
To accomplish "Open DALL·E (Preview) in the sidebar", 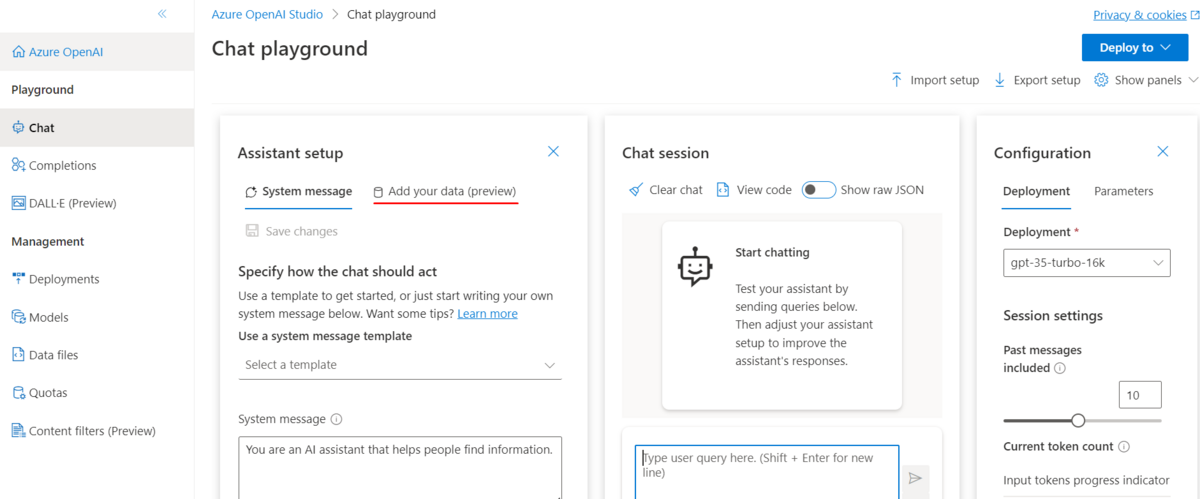I will (x=97, y=203).
